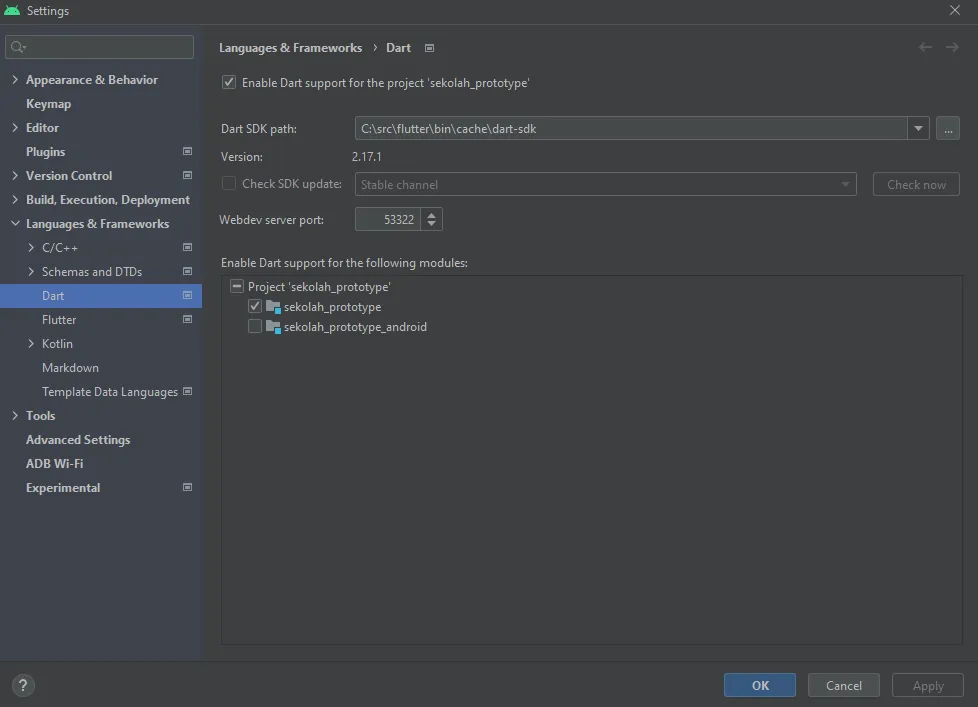This screenshot has height=707, width=978.
Task: Click the Cancel button
Action: pos(843,685)
